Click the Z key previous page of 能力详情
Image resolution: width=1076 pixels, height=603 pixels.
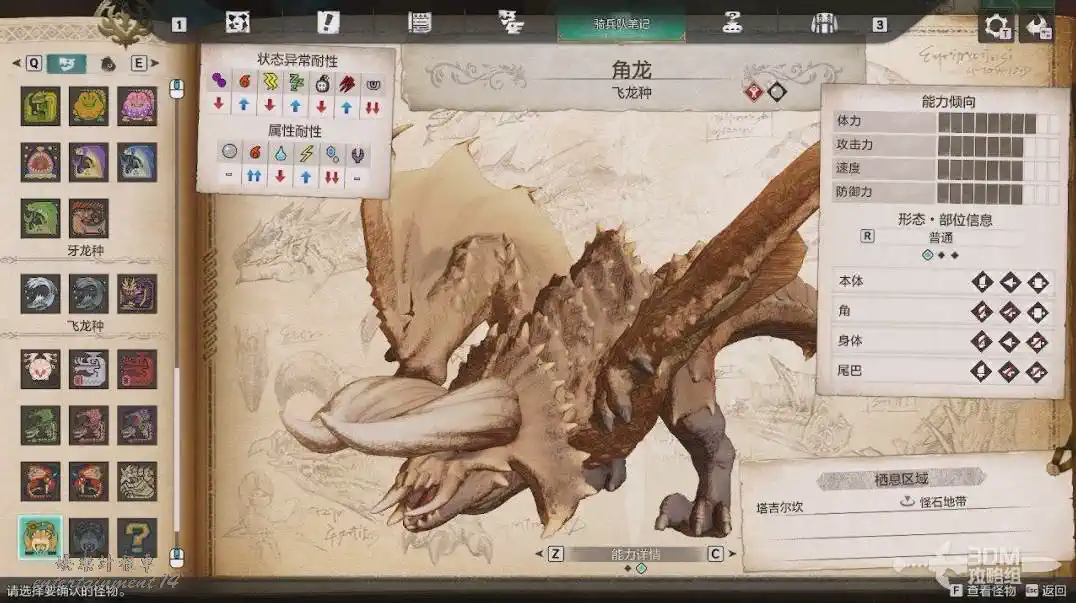tap(556, 554)
